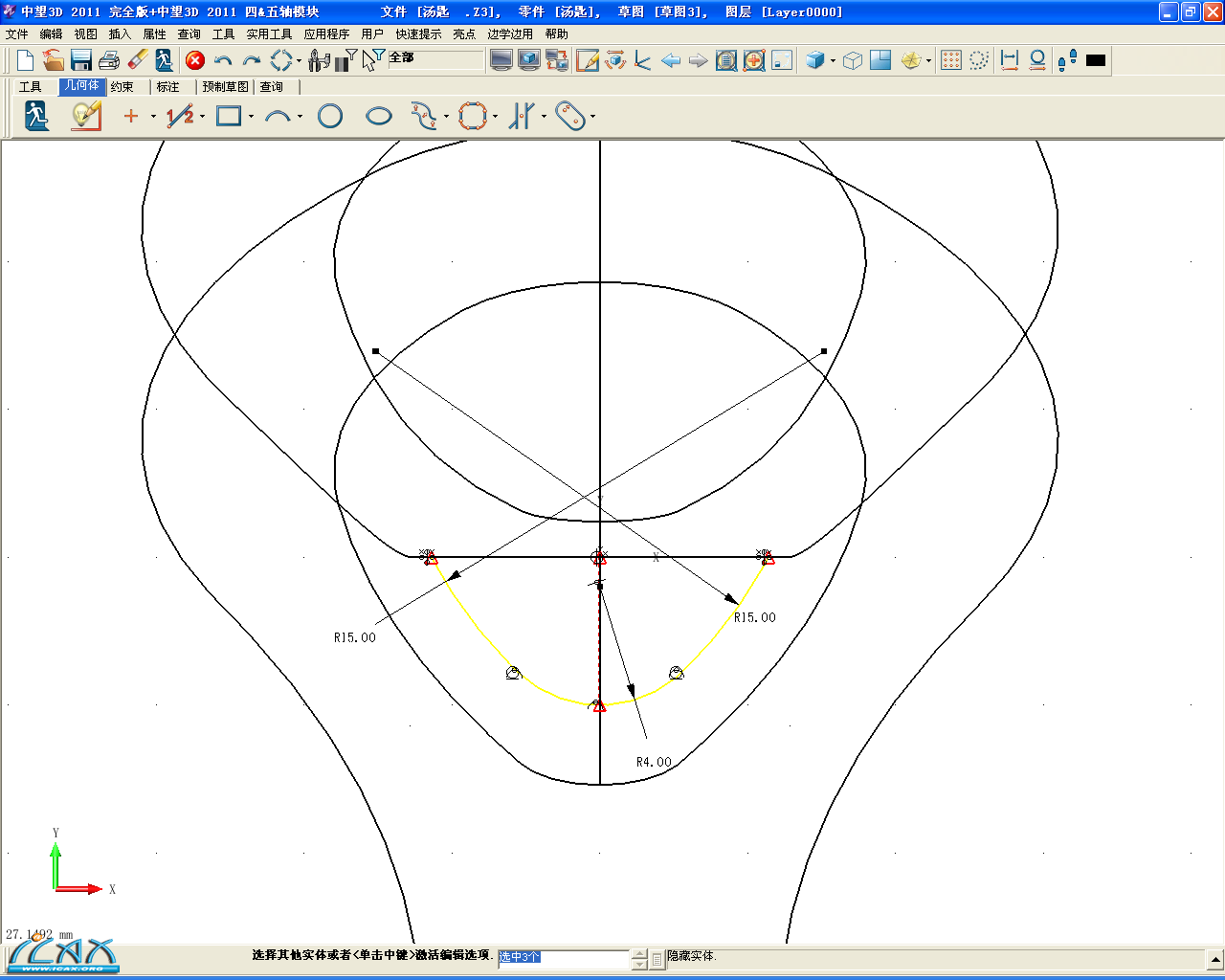Image resolution: width=1225 pixels, height=980 pixels.
Task: Expand the Rectangle tool dropdown arrow
Action: (251, 118)
